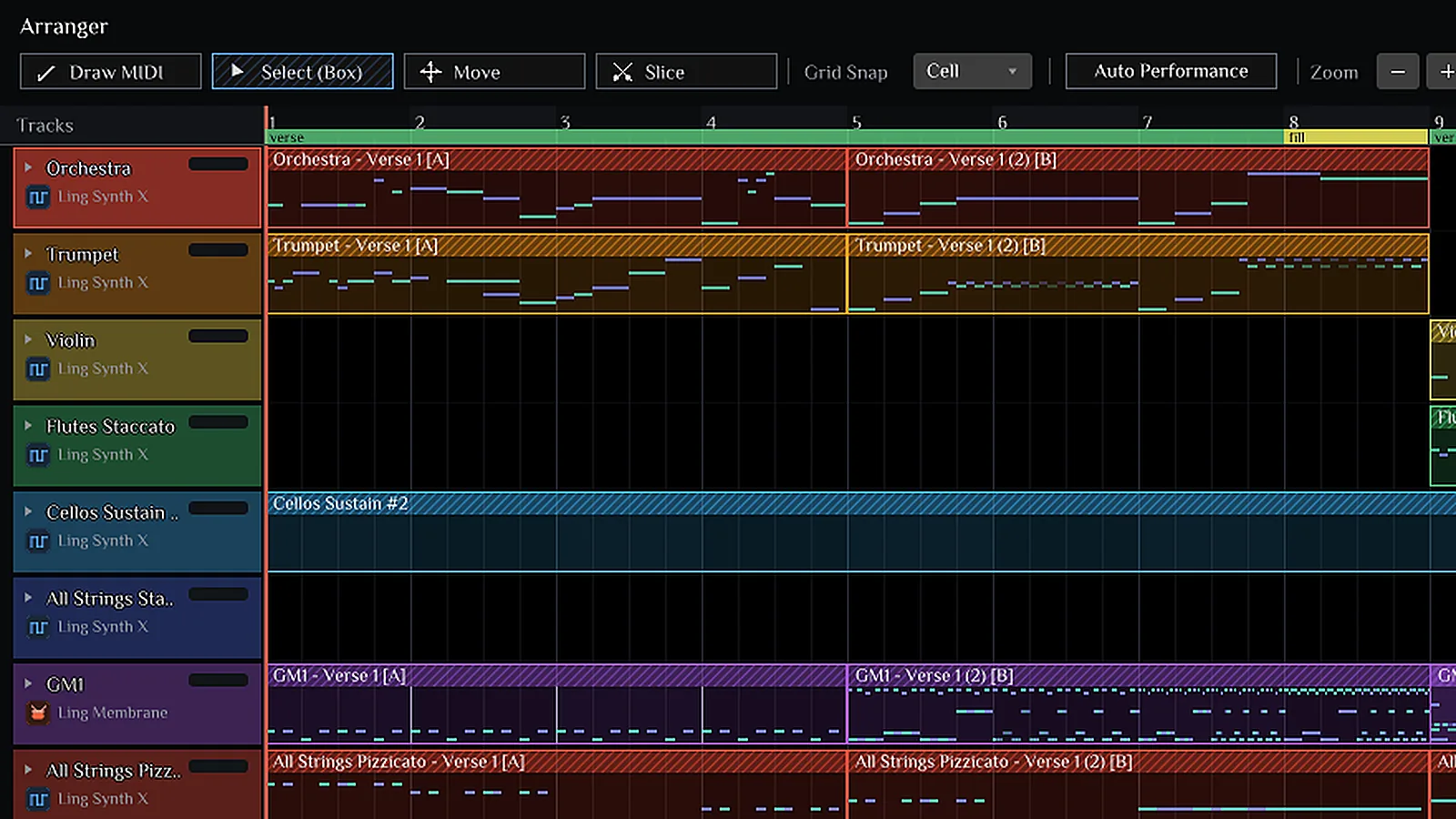
Task: Click bar 5 on the timeline ruler
Action: pos(856,121)
